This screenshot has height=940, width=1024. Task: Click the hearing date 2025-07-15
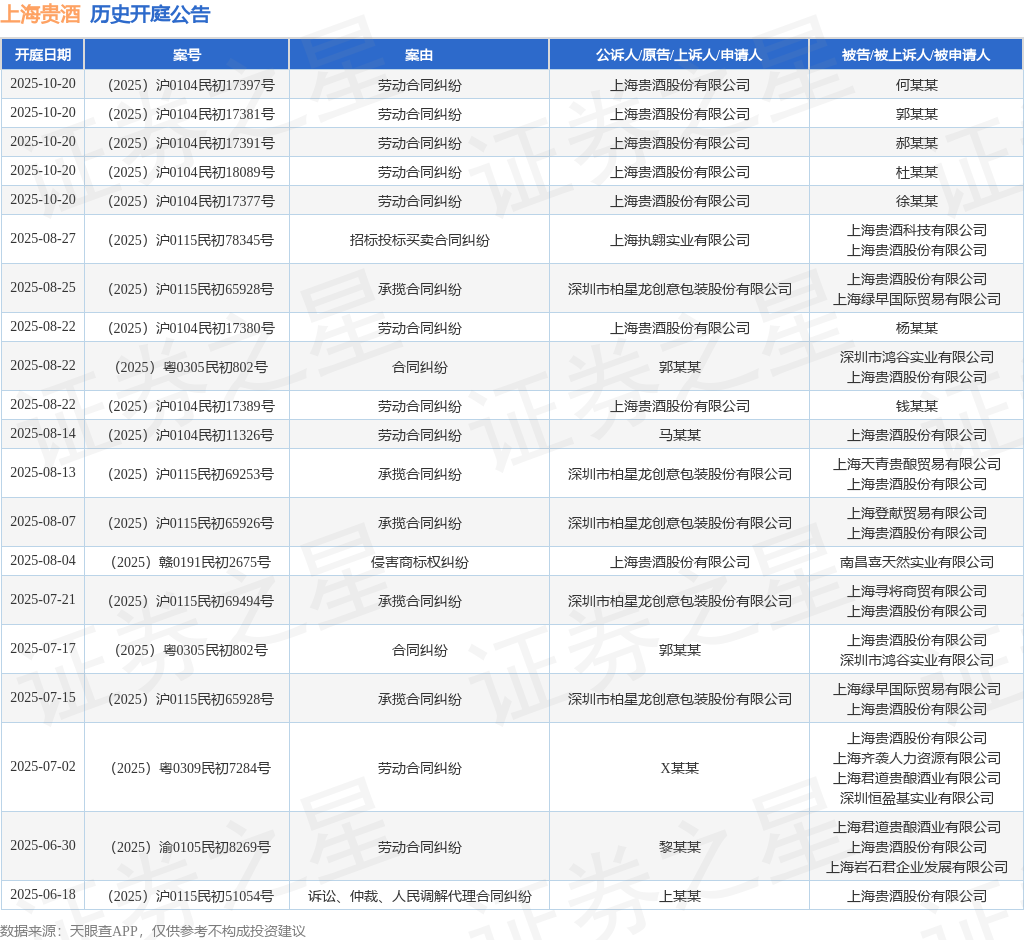(x=42, y=698)
